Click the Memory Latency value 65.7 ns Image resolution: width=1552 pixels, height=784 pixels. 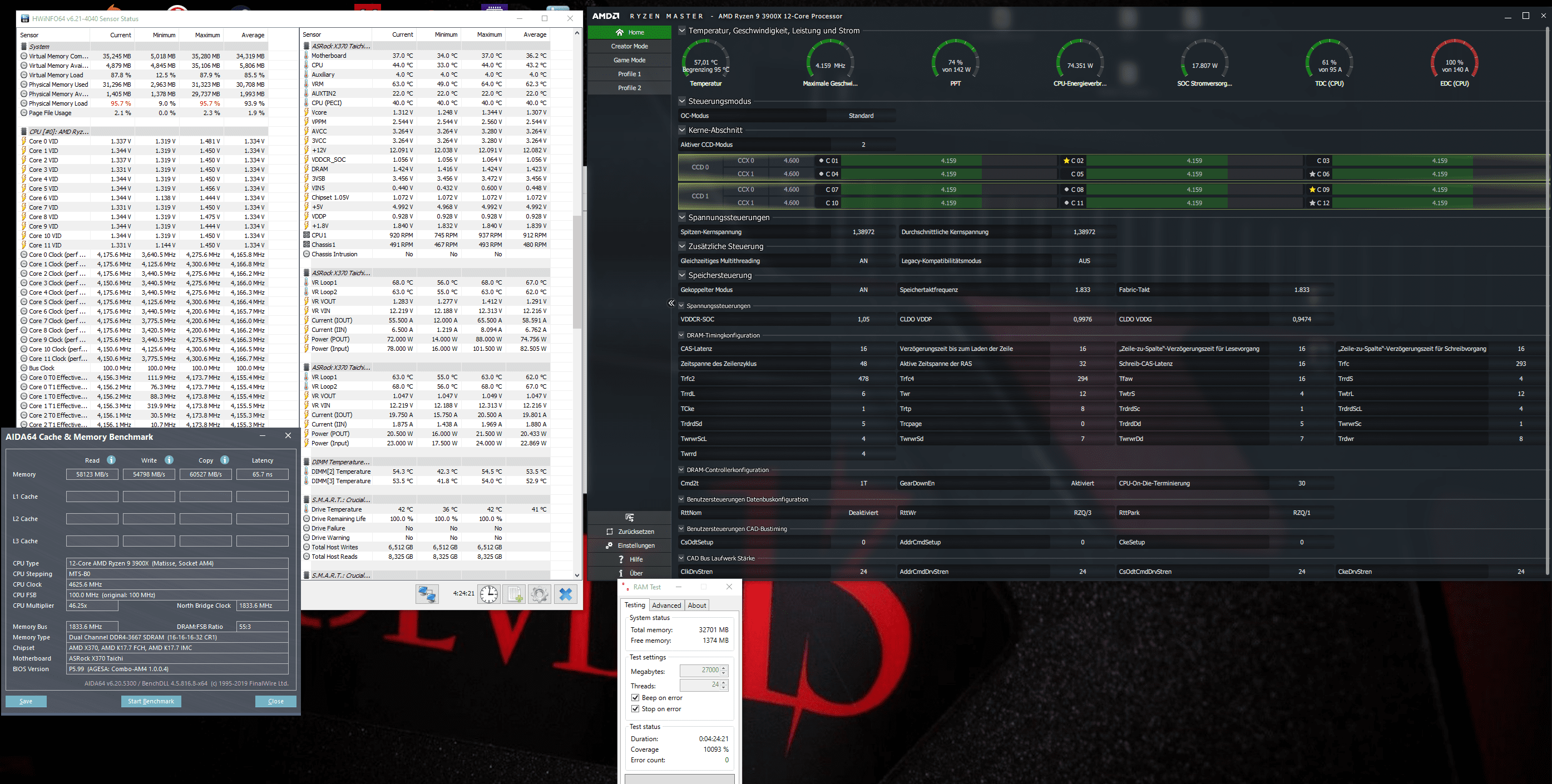coord(262,474)
